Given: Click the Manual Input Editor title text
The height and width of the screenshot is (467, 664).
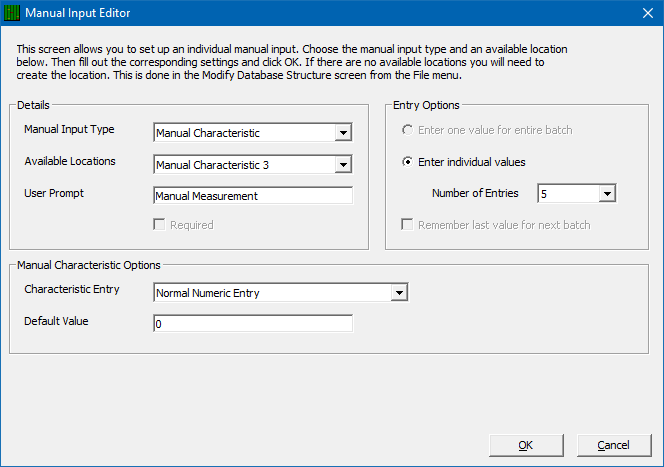Looking at the screenshot, I should [x=77, y=13].
